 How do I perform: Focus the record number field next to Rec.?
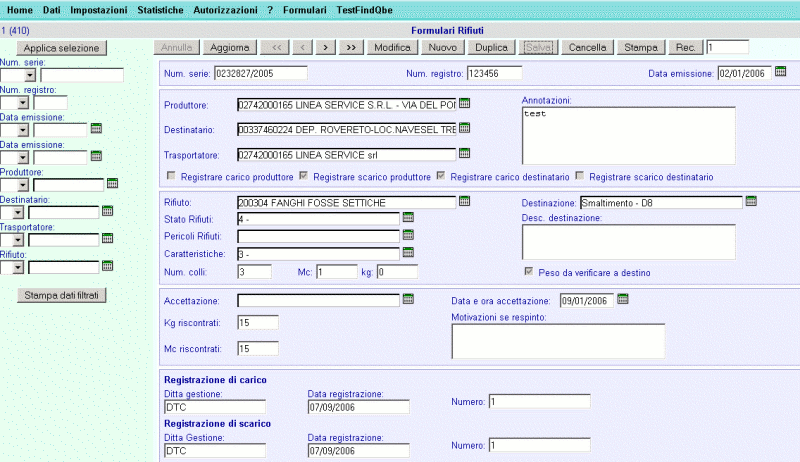click(728, 47)
